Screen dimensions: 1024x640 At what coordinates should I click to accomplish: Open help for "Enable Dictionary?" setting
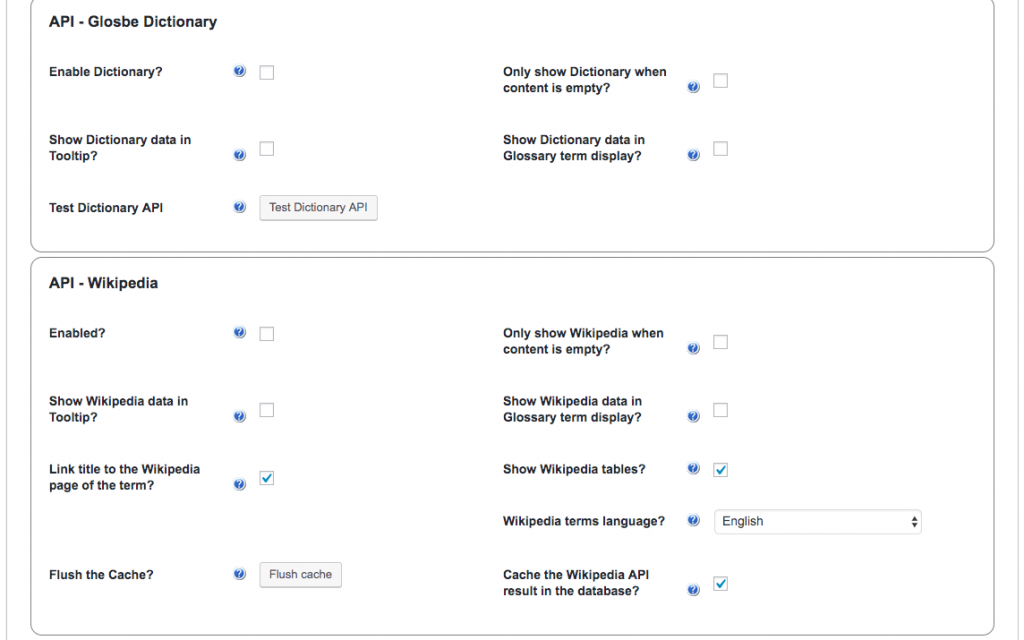(x=239, y=71)
